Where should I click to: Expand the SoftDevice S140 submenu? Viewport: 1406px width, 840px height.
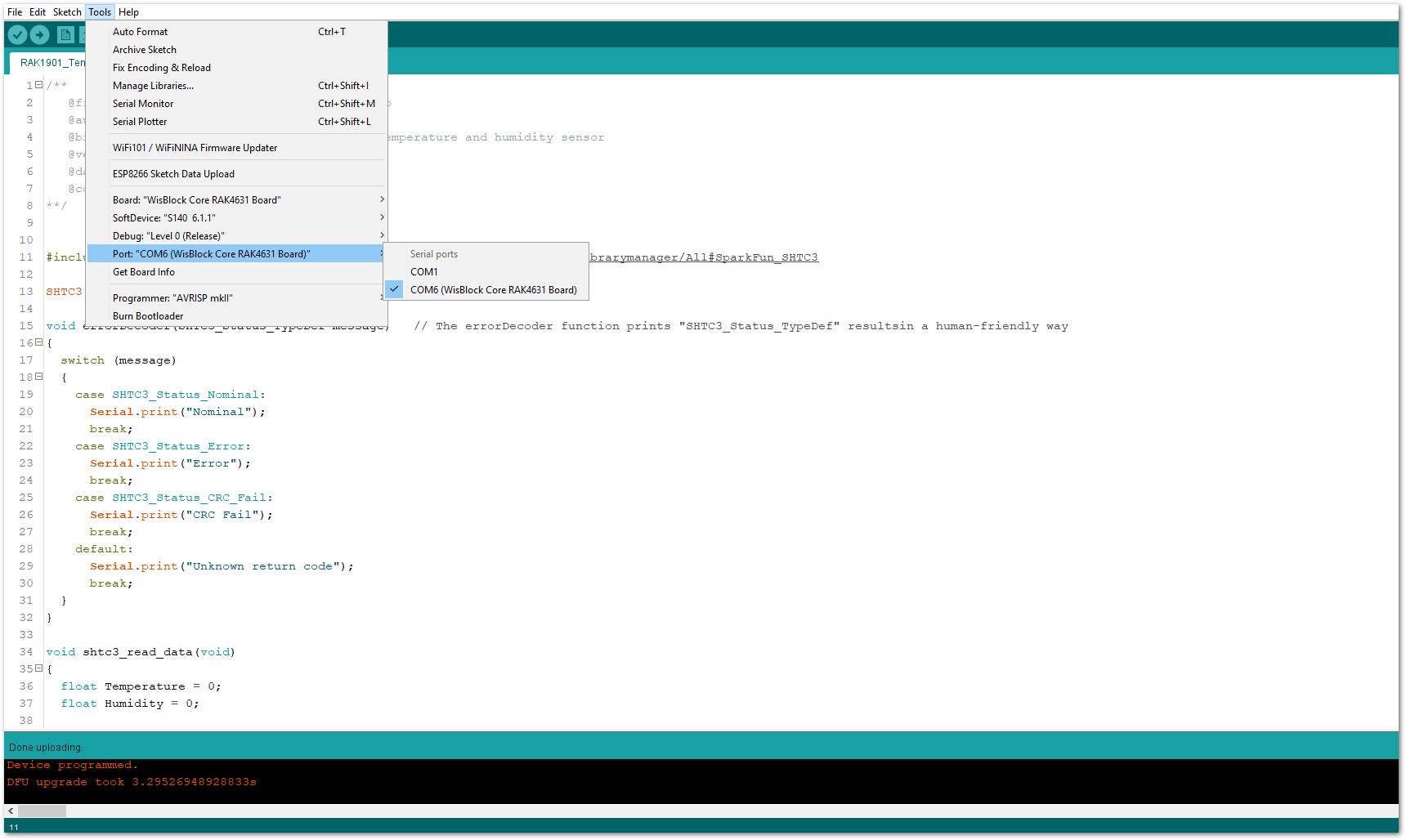click(x=382, y=218)
